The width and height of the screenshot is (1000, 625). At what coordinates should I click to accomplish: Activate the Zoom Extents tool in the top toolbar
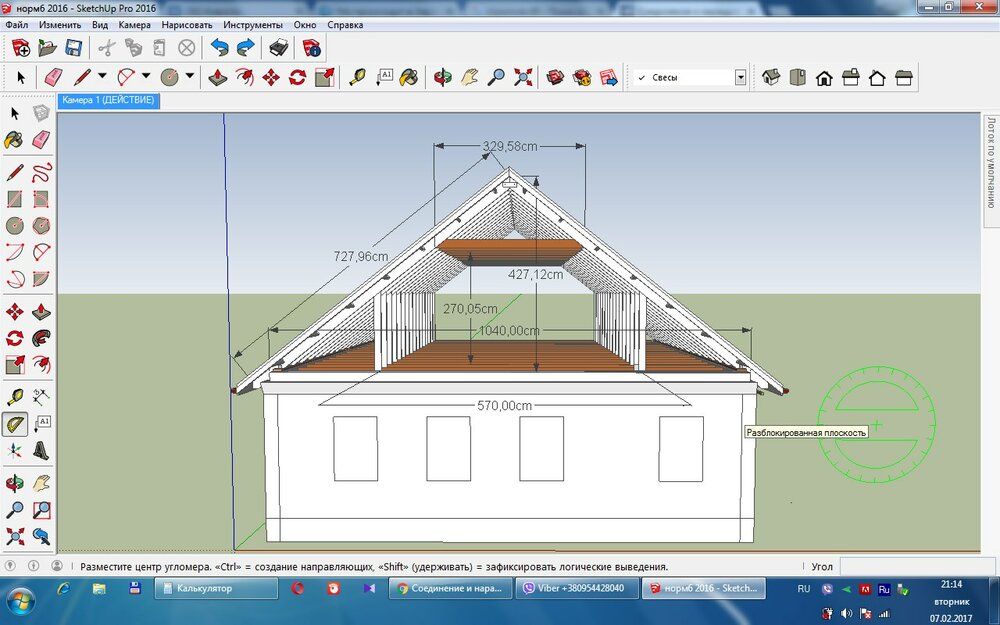click(x=523, y=77)
